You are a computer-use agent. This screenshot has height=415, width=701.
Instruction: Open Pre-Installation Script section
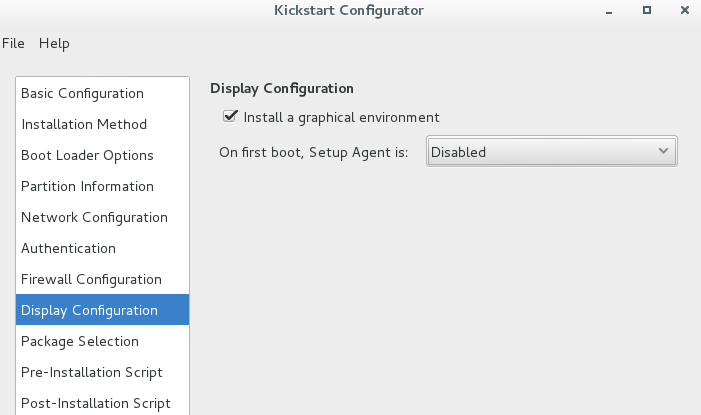102,372
